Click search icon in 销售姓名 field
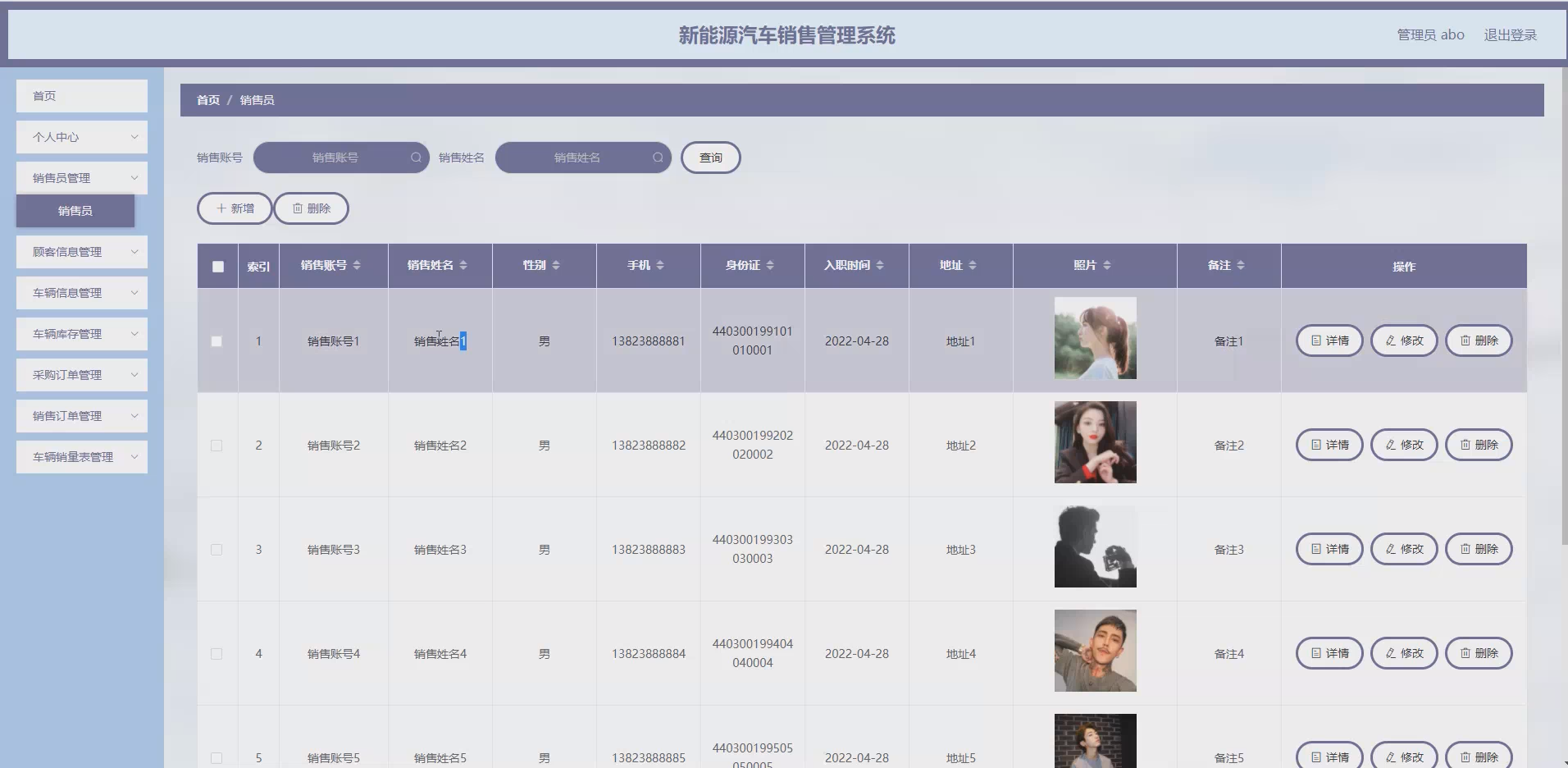This screenshot has height=768, width=1568. [x=658, y=158]
